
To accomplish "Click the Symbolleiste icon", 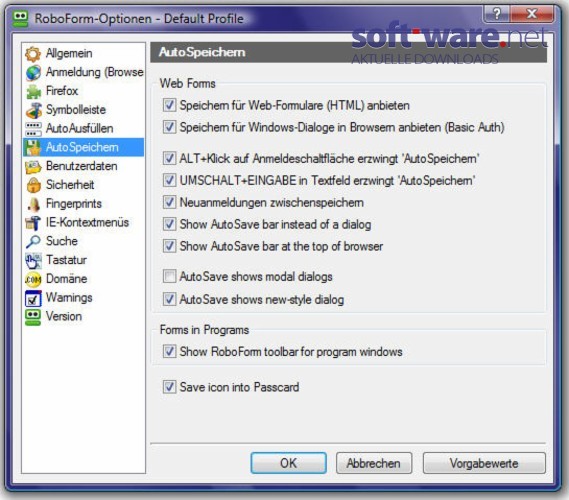I will pos(33,110).
